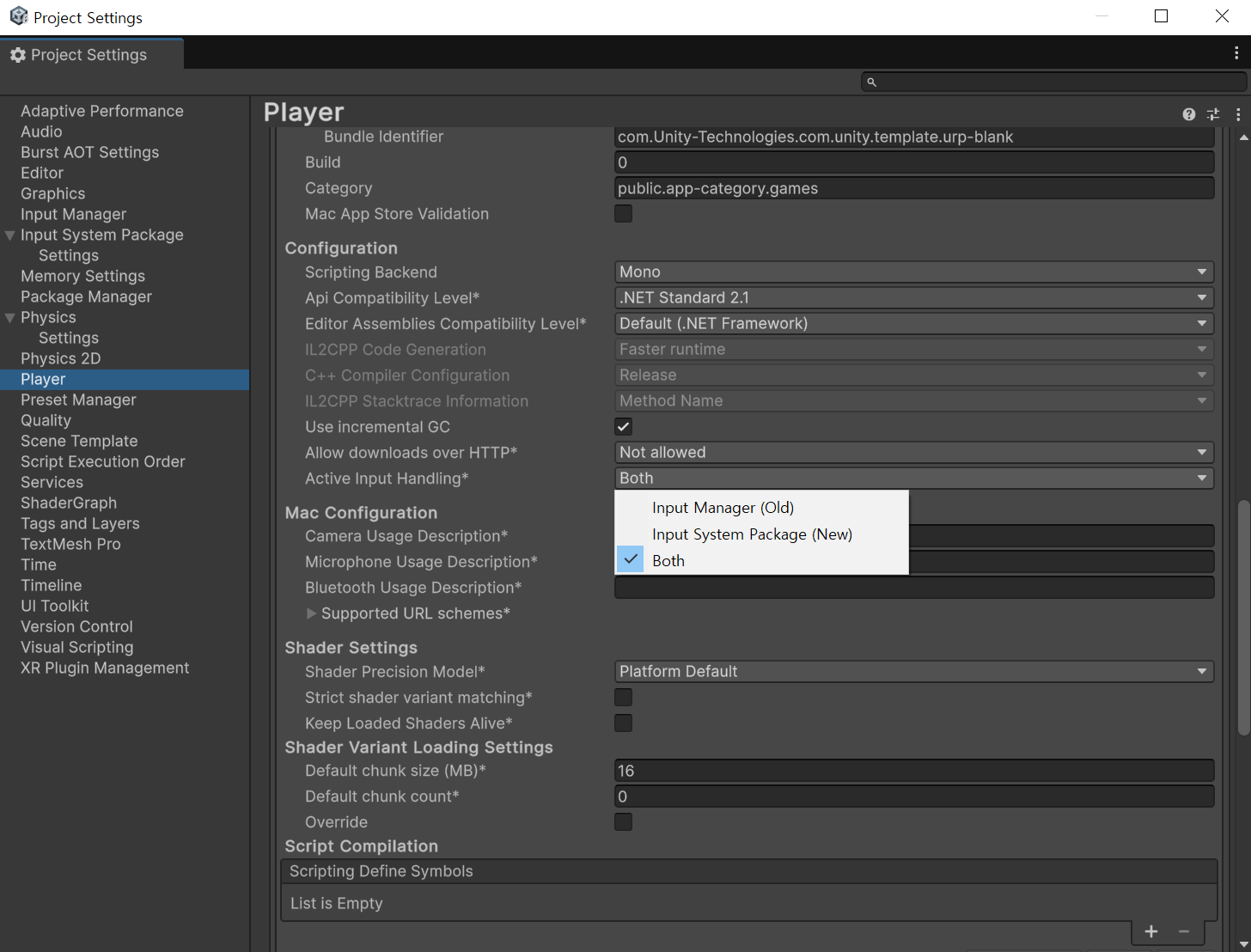Click Default chunk count field

coord(914,796)
